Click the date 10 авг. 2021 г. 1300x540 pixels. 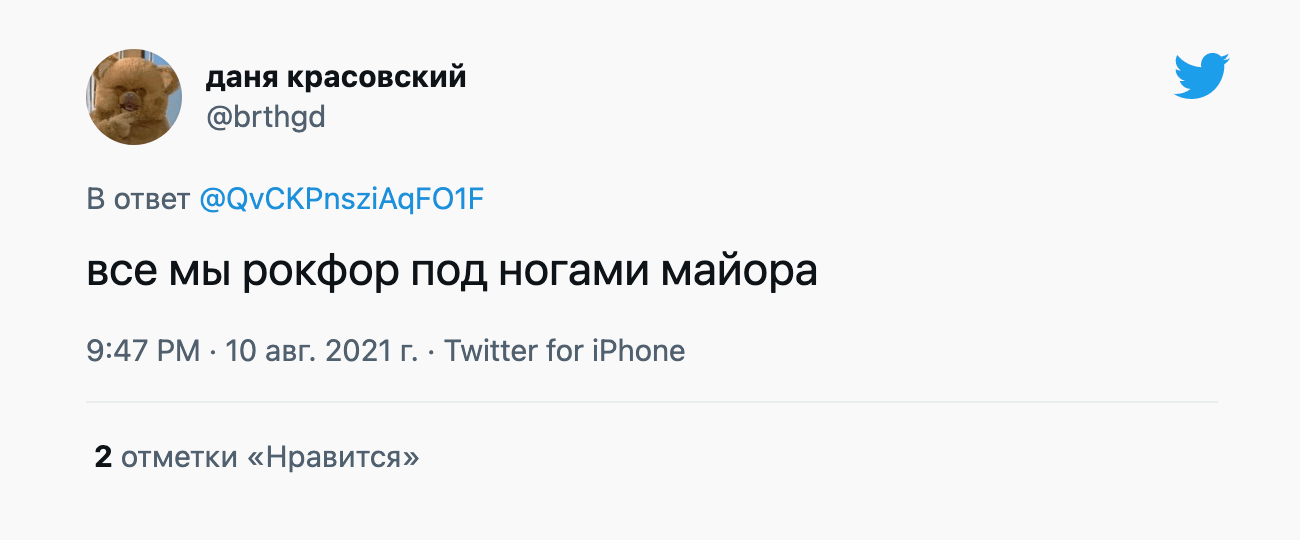click(x=321, y=352)
